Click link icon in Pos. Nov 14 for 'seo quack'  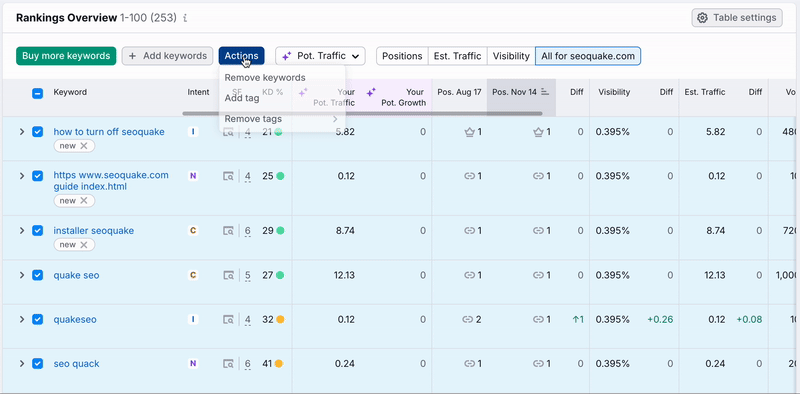click(538, 364)
